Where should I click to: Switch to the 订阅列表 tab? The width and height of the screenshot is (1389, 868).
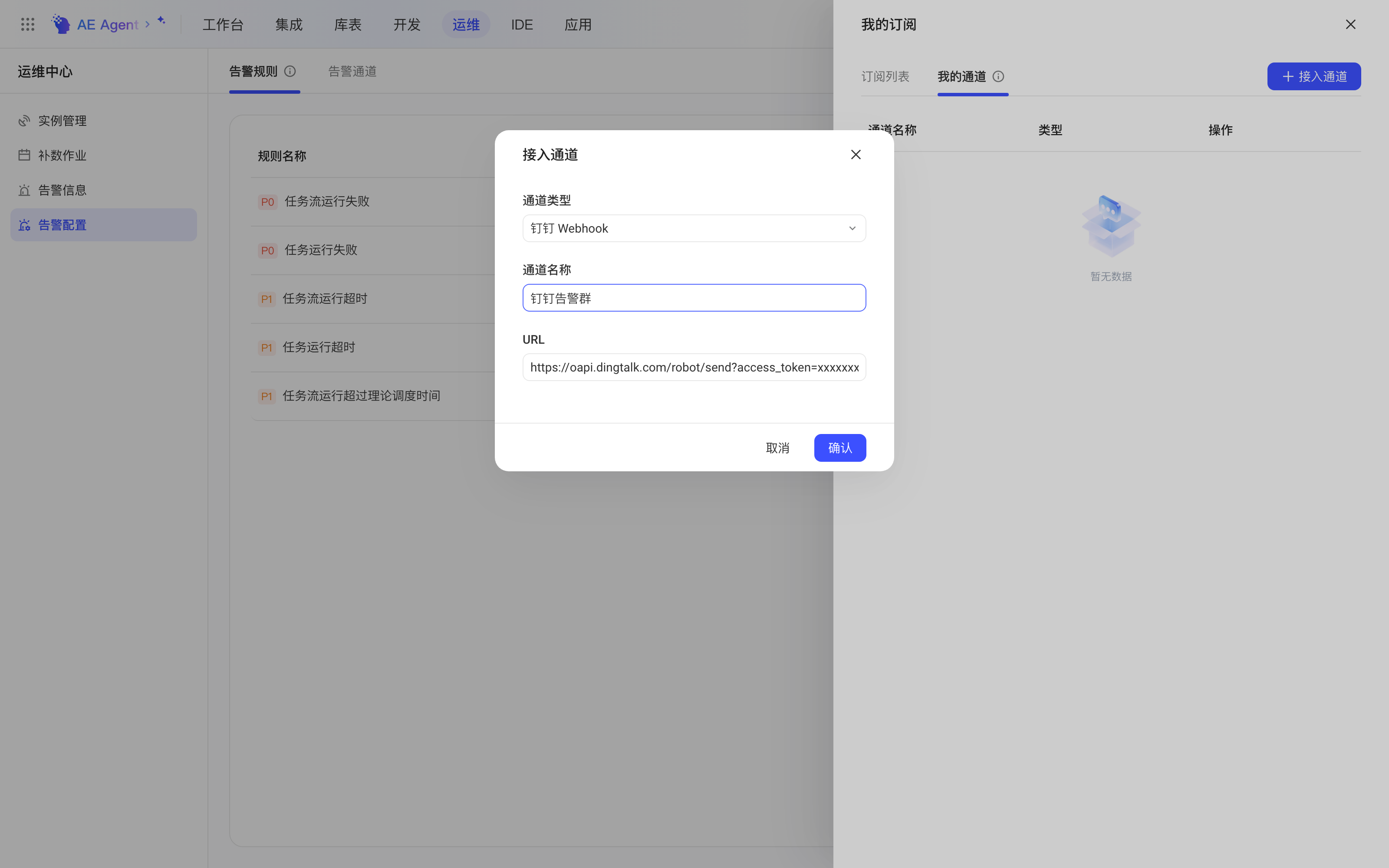885,76
